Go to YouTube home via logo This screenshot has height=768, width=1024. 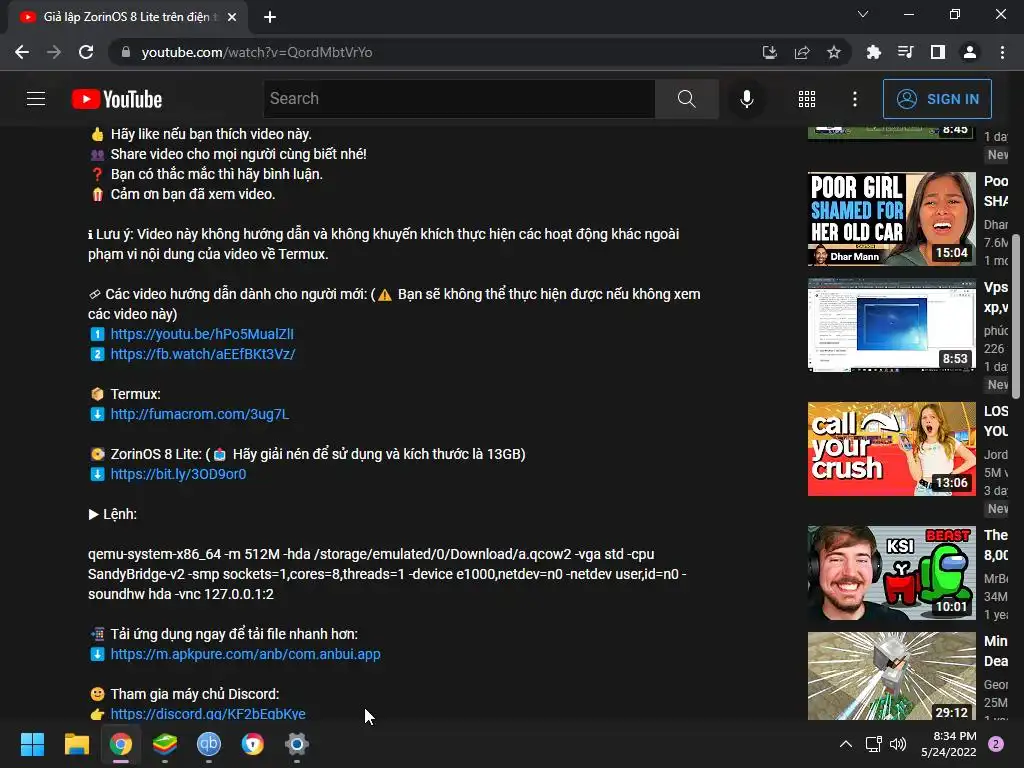[x=117, y=99]
